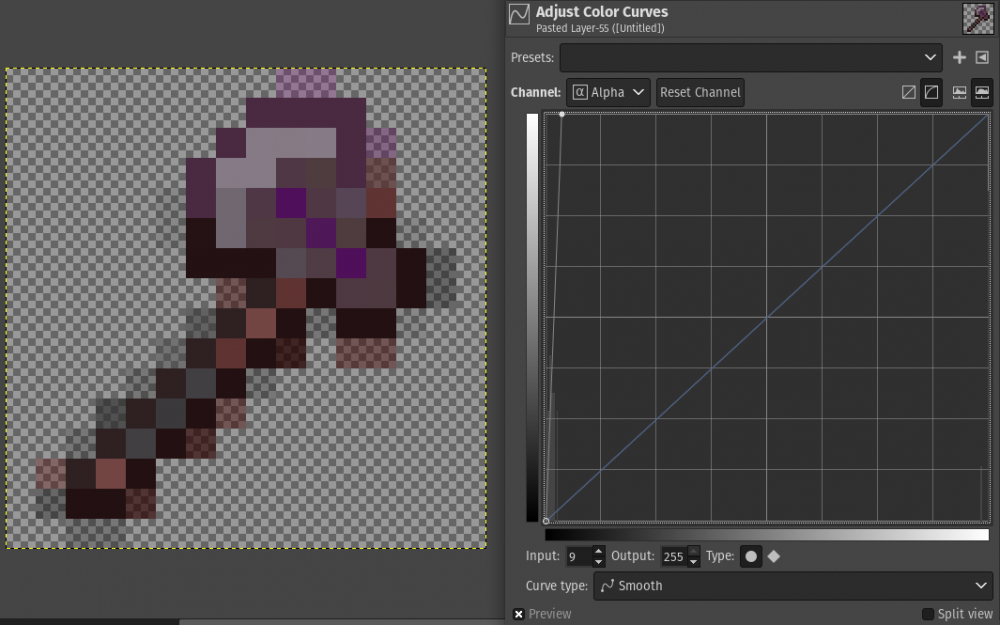1000x625 pixels.
Task: Toggle the Preview checkbox
Action: point(519,614)
